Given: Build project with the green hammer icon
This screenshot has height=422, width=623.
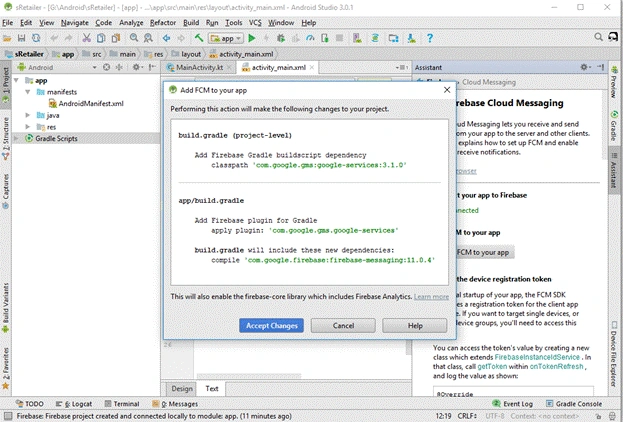Looking at the screenshot, I should pyautogui.click(x=199, y=38).
